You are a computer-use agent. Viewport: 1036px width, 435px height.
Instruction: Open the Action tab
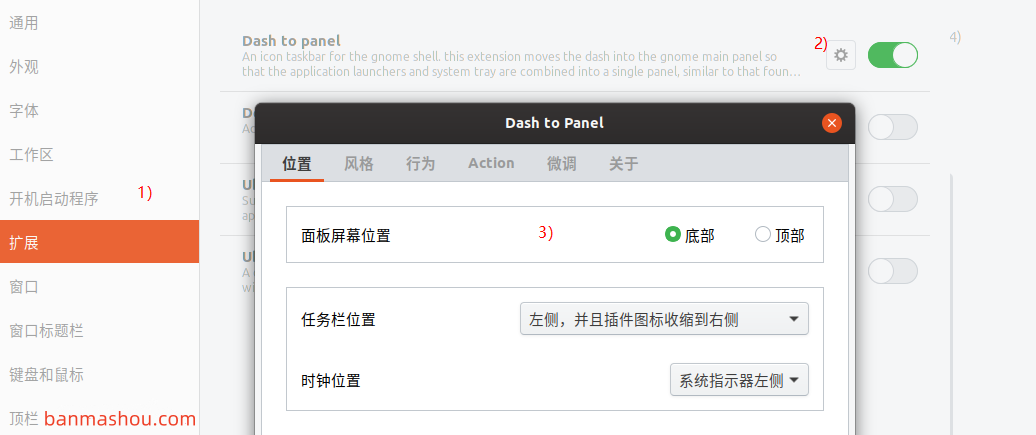[x=491, y=163]
